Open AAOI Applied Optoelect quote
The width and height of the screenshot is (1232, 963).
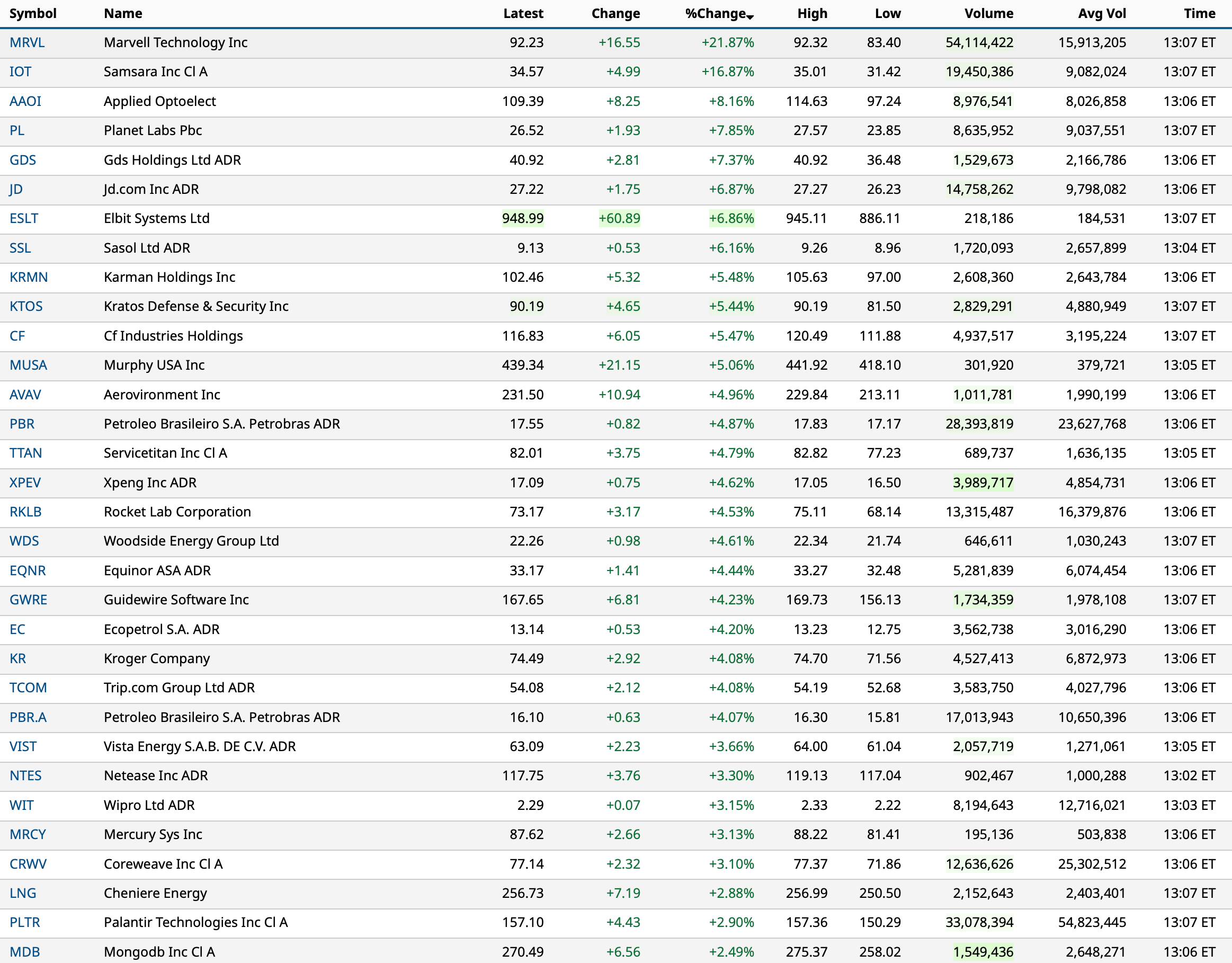[25, 101]
